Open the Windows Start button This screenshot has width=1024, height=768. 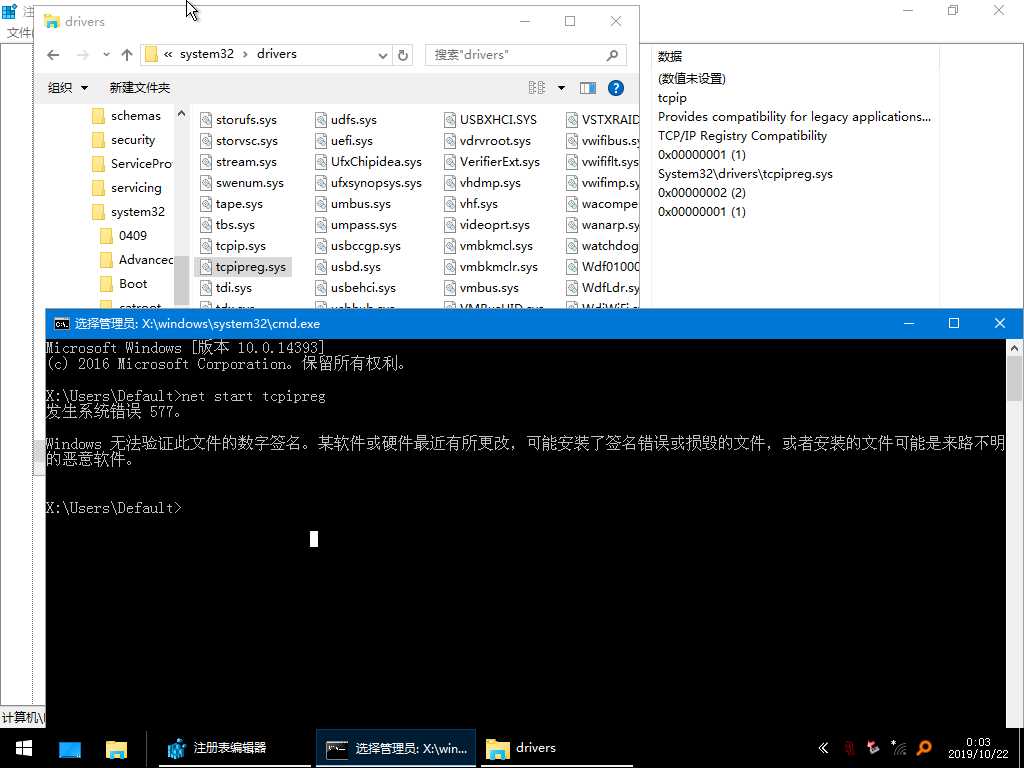coord(24,748)
